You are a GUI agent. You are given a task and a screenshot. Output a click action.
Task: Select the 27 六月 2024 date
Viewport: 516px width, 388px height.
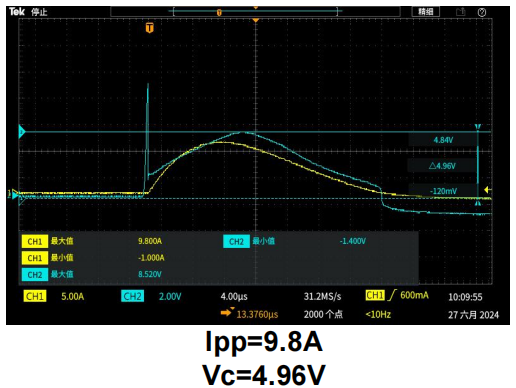click(473, 315)
